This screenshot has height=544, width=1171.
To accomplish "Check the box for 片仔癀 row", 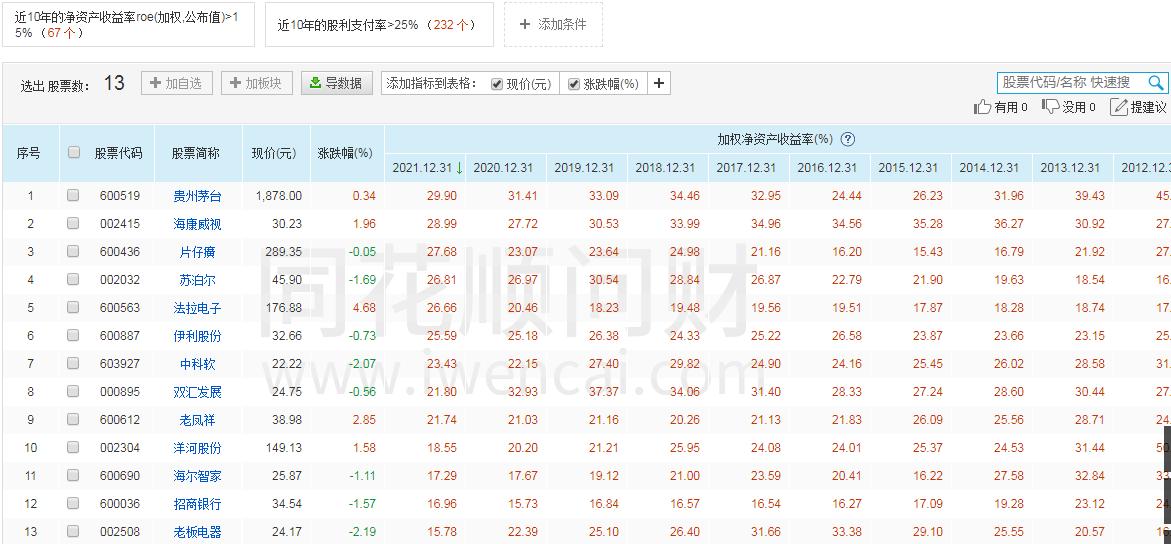I will (72, 252).
